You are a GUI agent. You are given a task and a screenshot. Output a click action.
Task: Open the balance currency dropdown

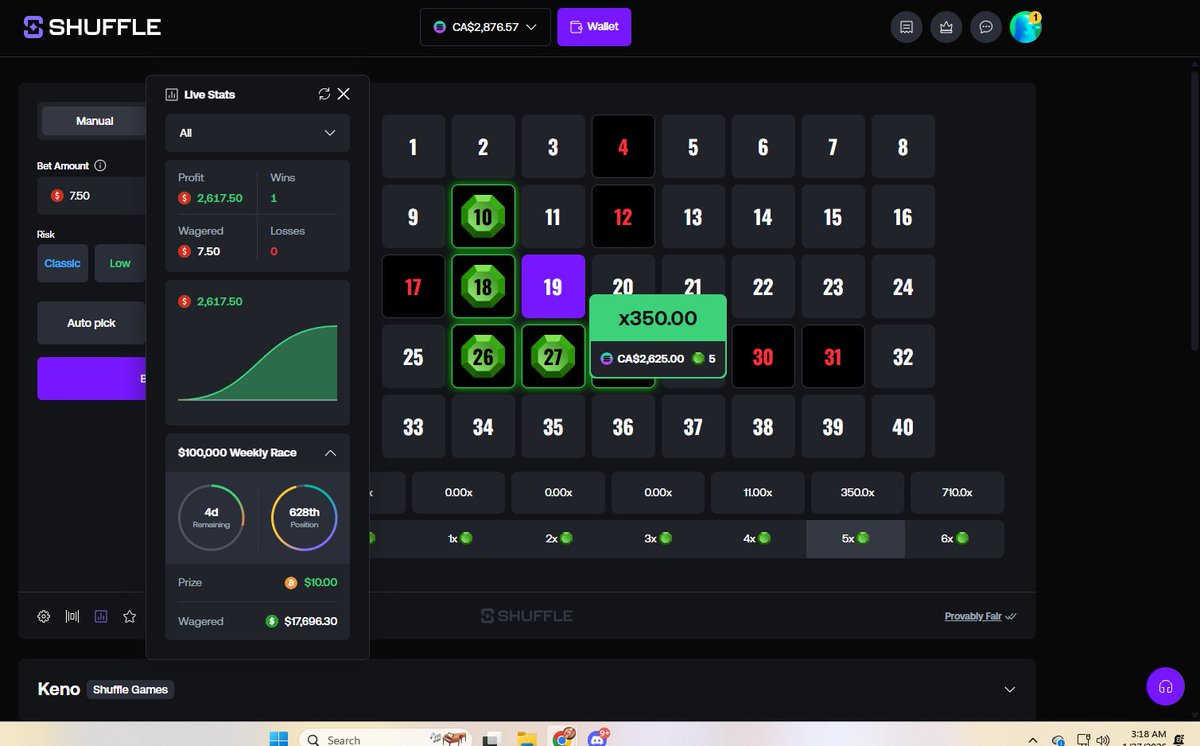point(485,27)
